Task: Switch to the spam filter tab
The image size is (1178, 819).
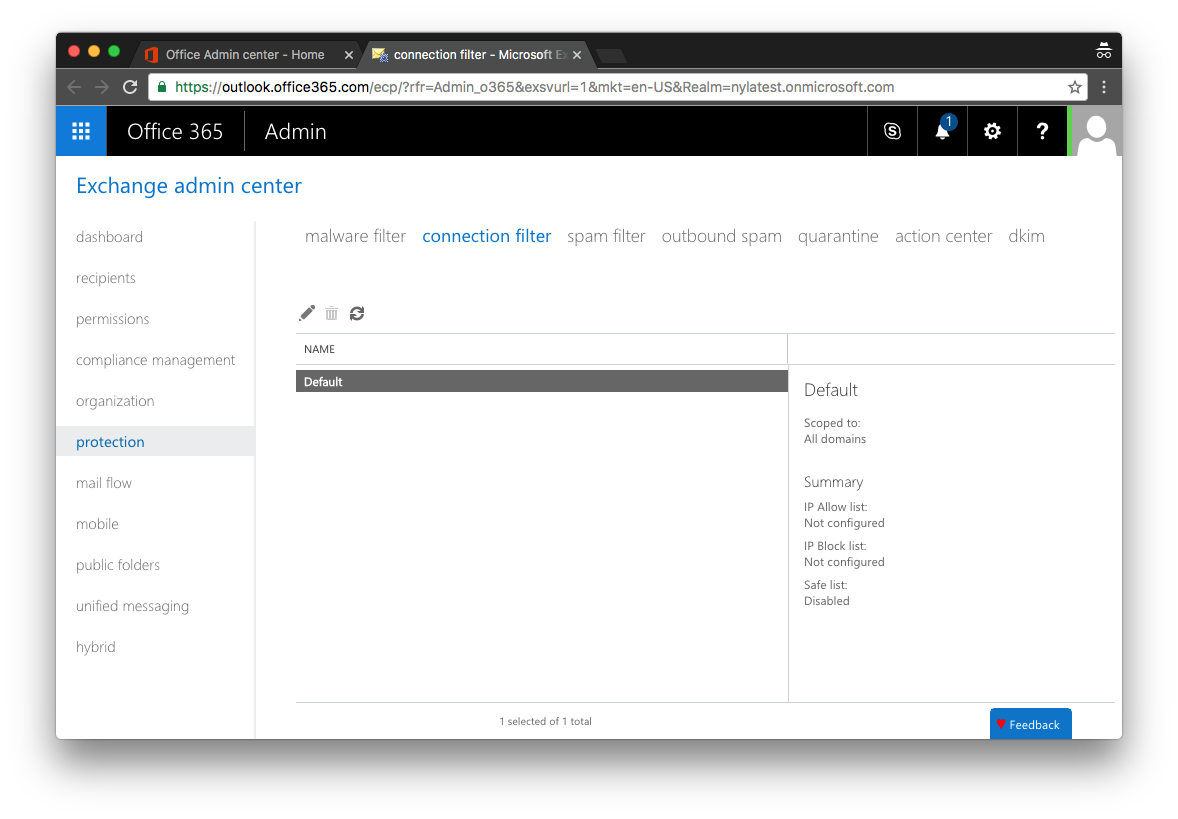Action: [x=606, y=236]
